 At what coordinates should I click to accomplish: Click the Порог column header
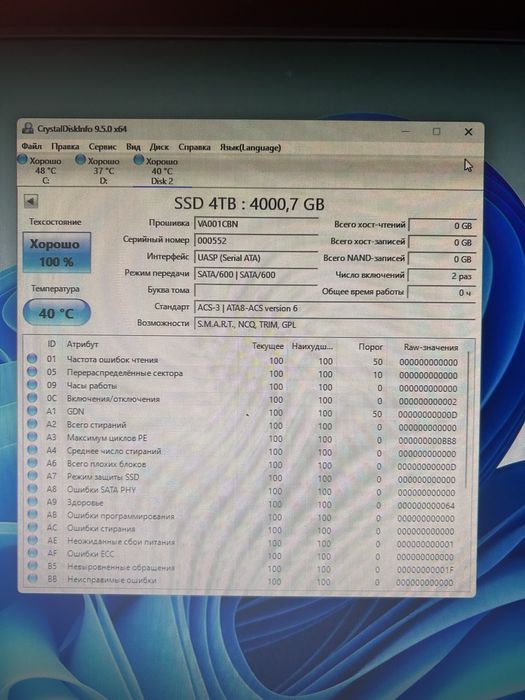(x=371, y=347)
